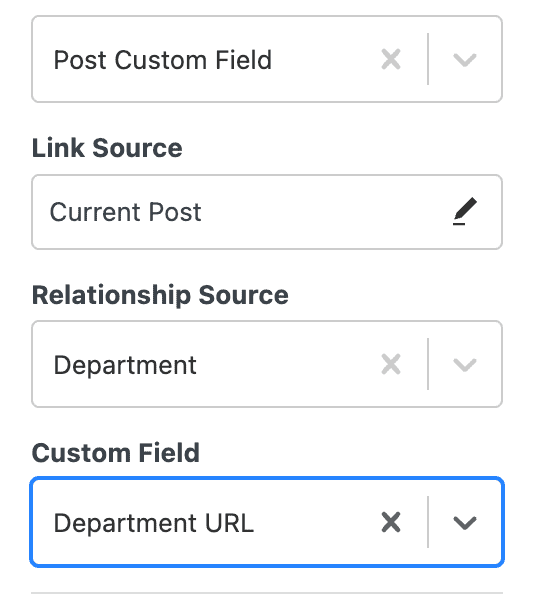Click the Custom Field label
The height and width of the screenshot is (598, 536).
coord(116,453)
